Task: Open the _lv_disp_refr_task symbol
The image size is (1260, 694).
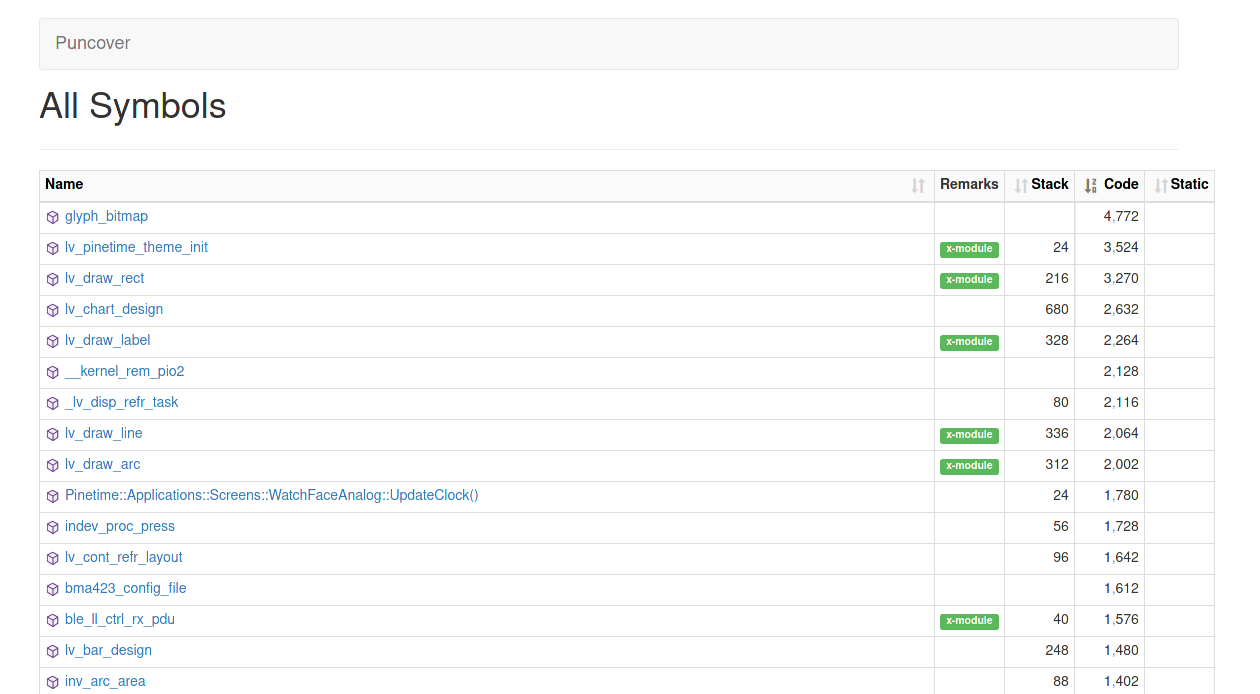Action: pos(121,402)
